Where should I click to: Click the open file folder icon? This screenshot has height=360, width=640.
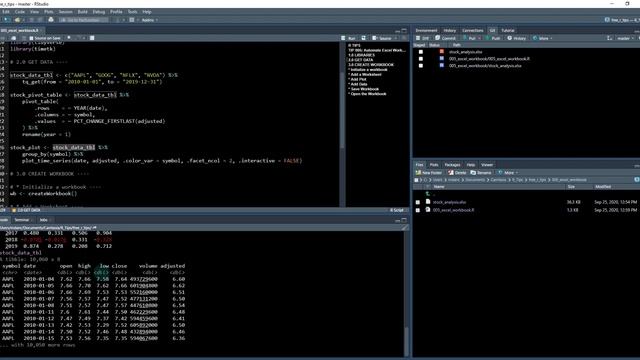[x=18, y=20]
